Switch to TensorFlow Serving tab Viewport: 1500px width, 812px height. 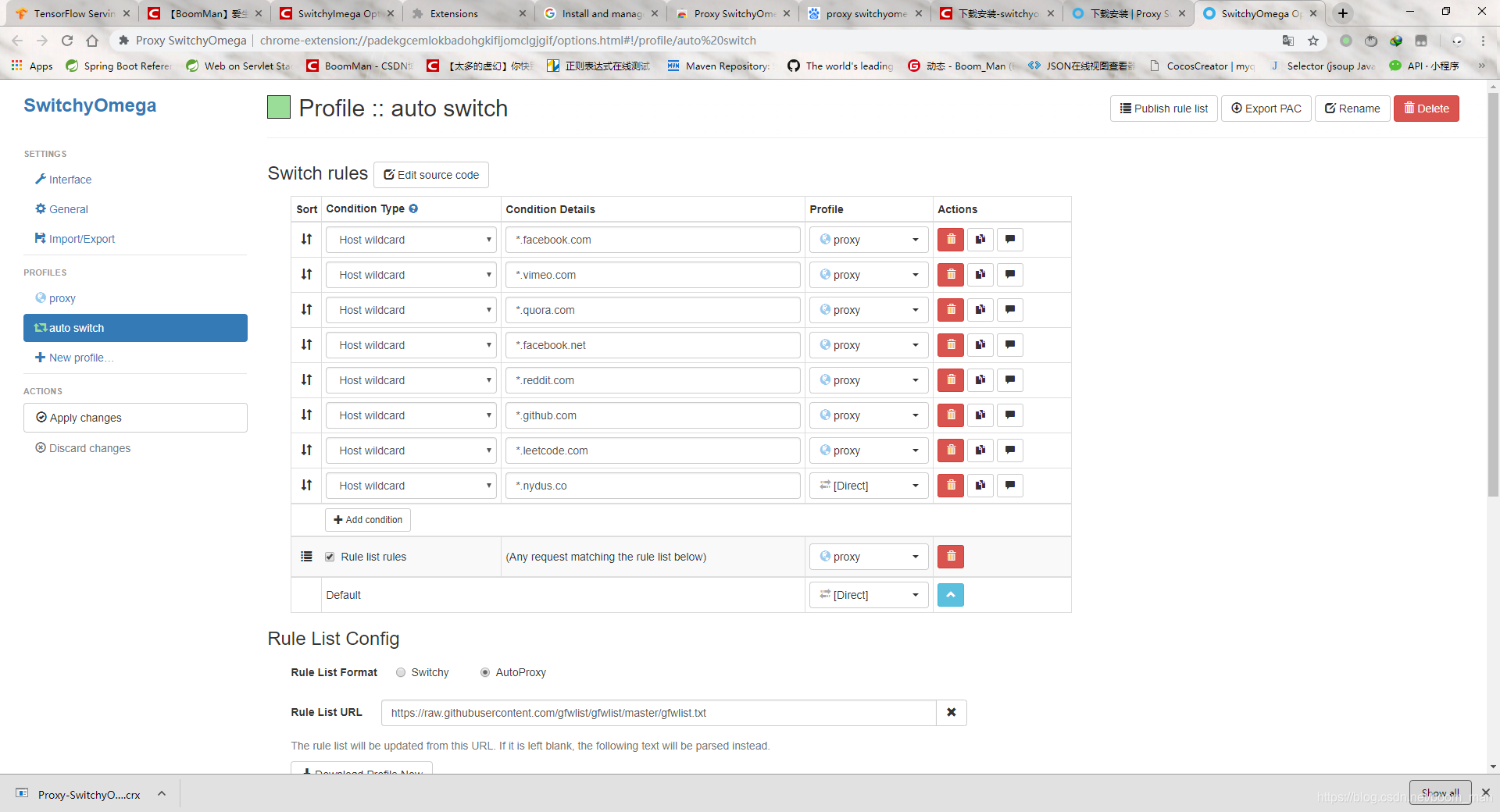pos(73,13)
